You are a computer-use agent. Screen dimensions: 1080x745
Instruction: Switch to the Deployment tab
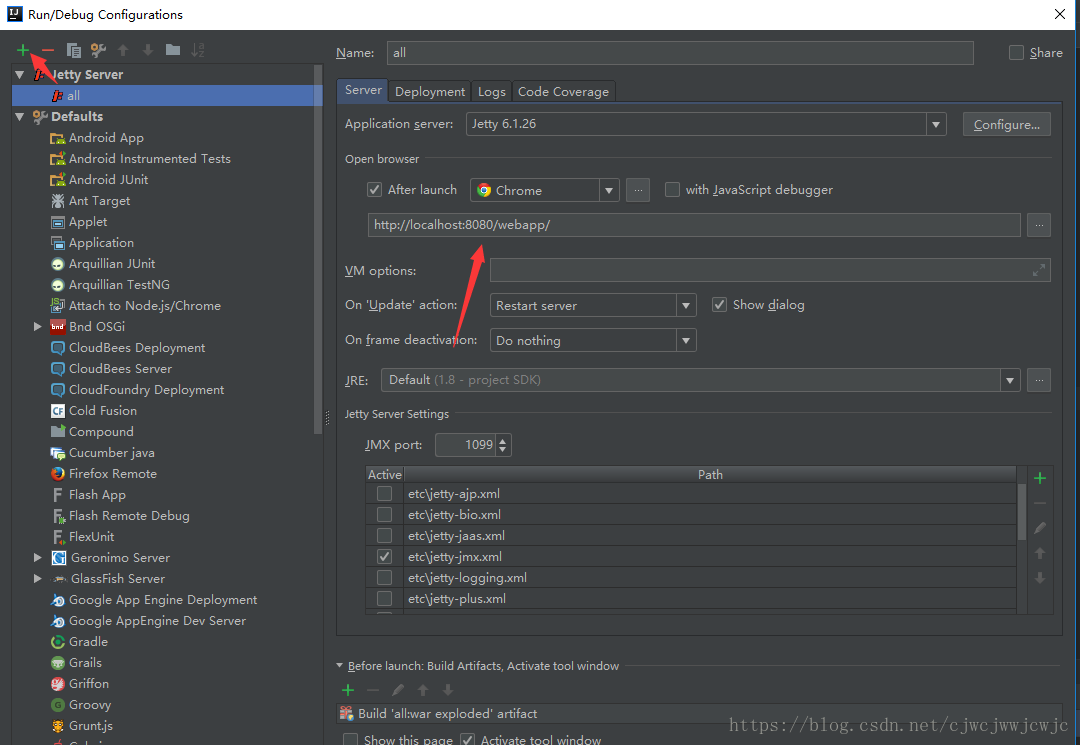(x=430, y=92)
